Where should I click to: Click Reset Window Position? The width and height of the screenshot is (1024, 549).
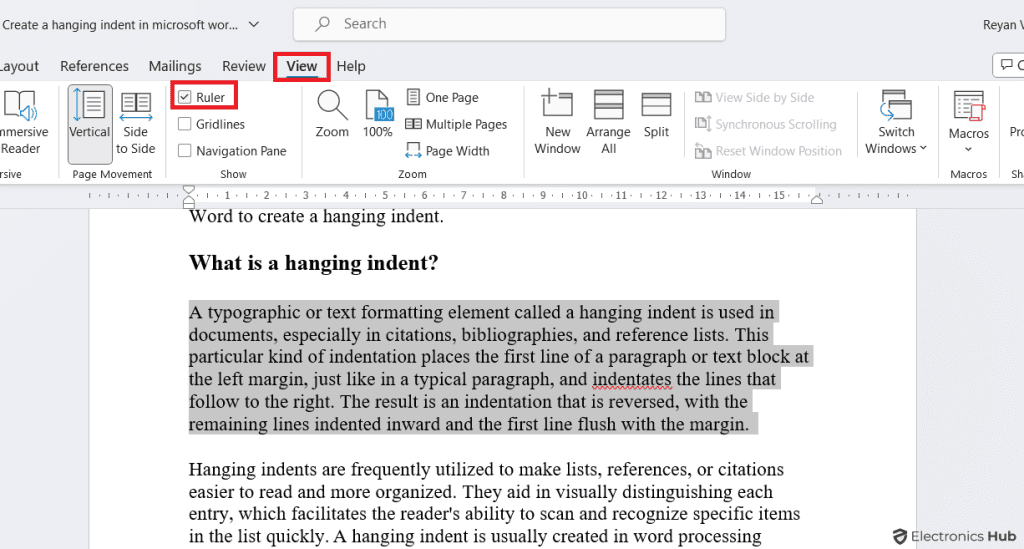(x=768, y=151)
